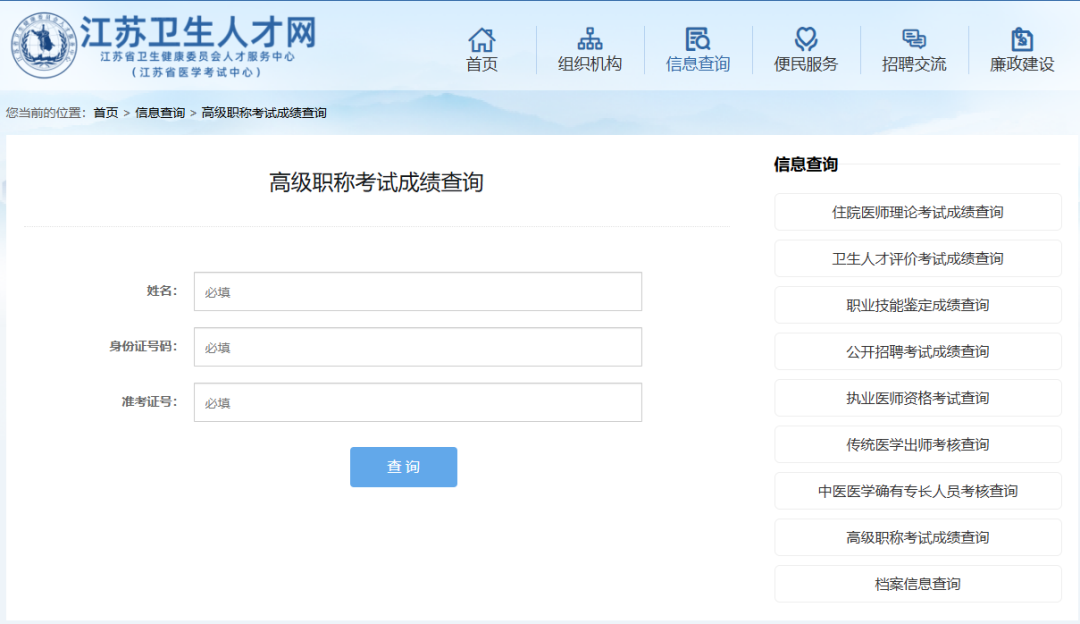Click the 首页 breadcrumb link
This screenshot has height=624, width=1080.
[106, 113]
